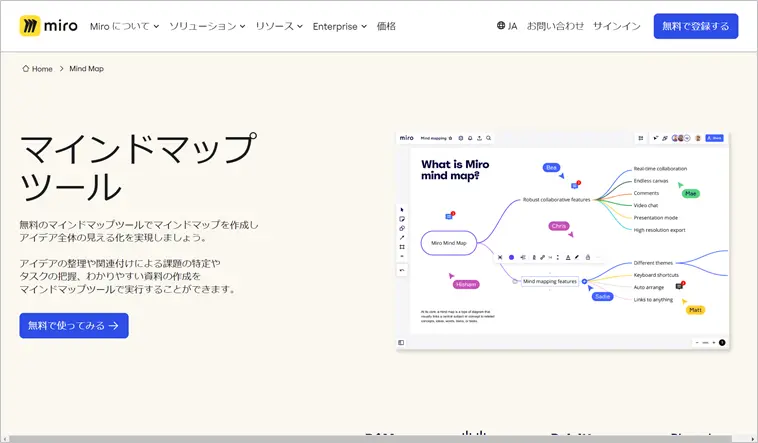Select the sticky note tool in board toolbar
Screen dimensions: 758x443
pyautogui.click(x=402, y=219)
